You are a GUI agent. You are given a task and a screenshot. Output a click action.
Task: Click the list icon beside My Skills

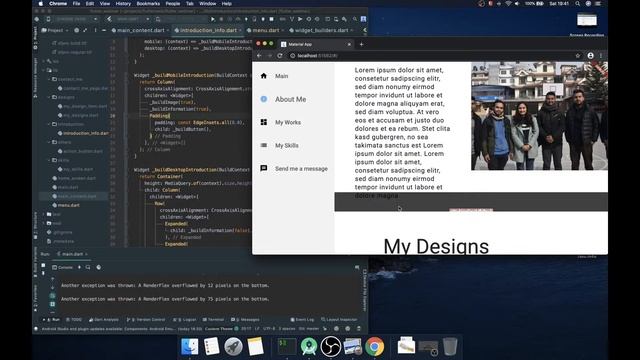click(264, 145)
